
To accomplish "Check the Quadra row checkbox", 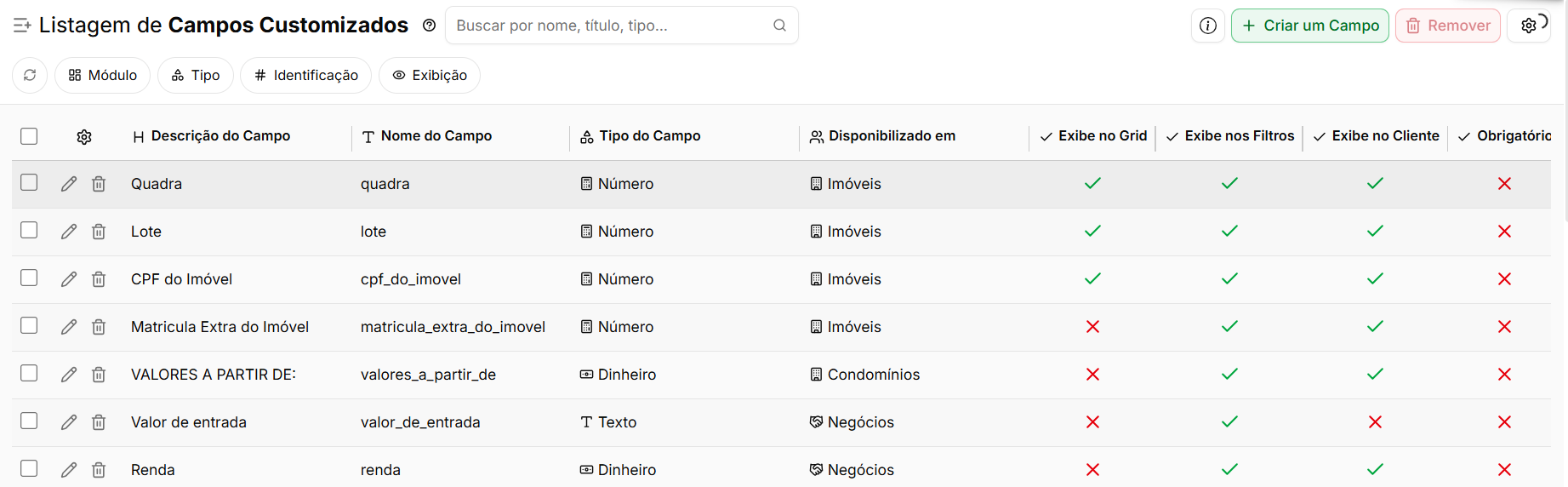I will pos(29,182).
